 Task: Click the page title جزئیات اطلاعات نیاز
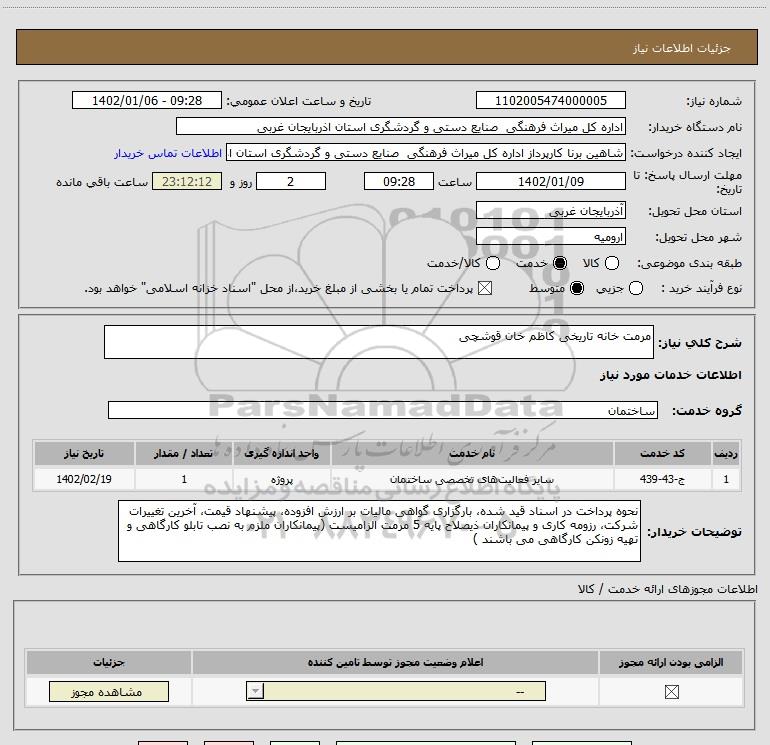(681, 48)
